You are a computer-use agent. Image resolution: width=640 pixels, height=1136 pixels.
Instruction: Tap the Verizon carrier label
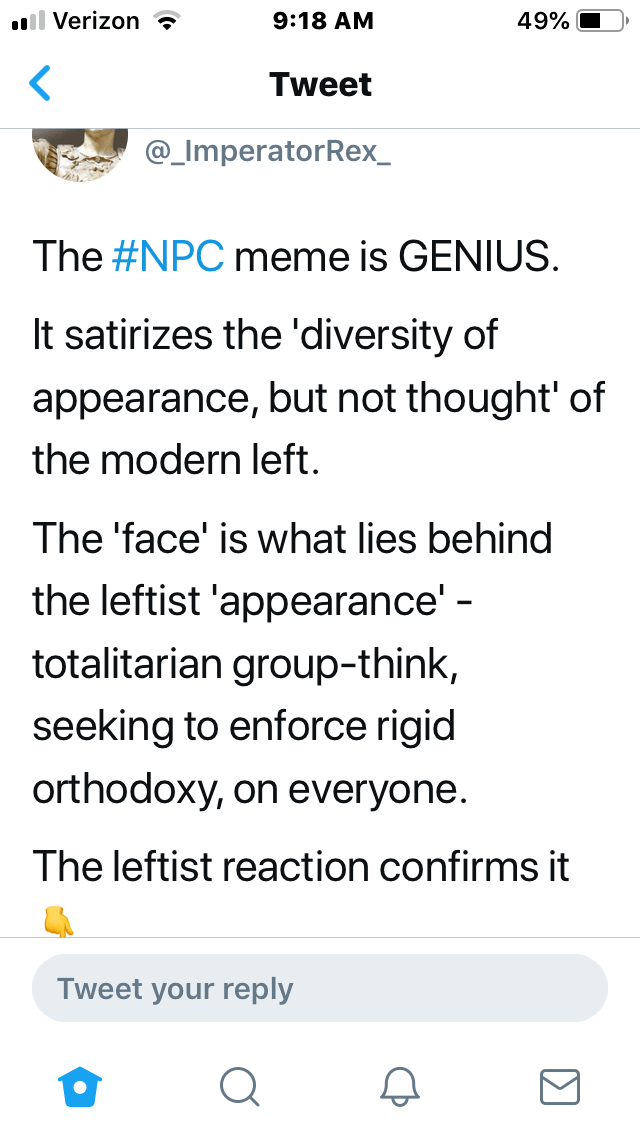(95, 21)
